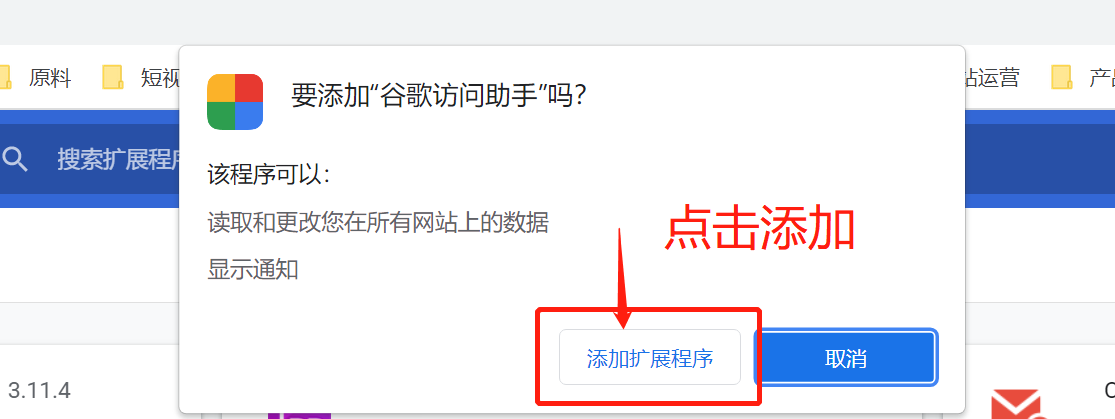Click the purple extension icon below dialog
This screenshot has height=419, width=1115.
click(299, 415)
